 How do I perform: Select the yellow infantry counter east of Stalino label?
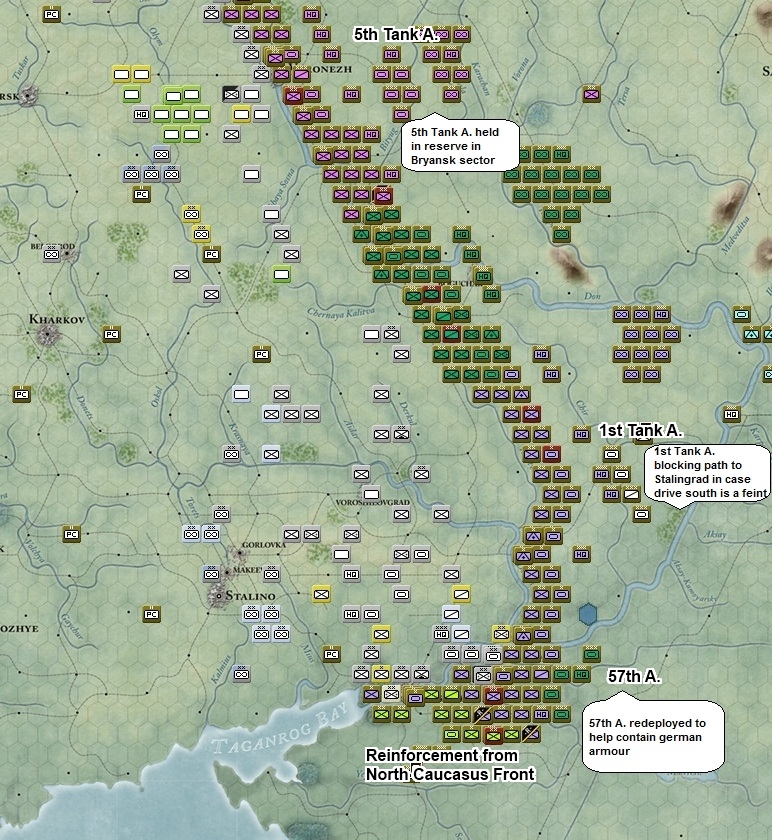321,594
